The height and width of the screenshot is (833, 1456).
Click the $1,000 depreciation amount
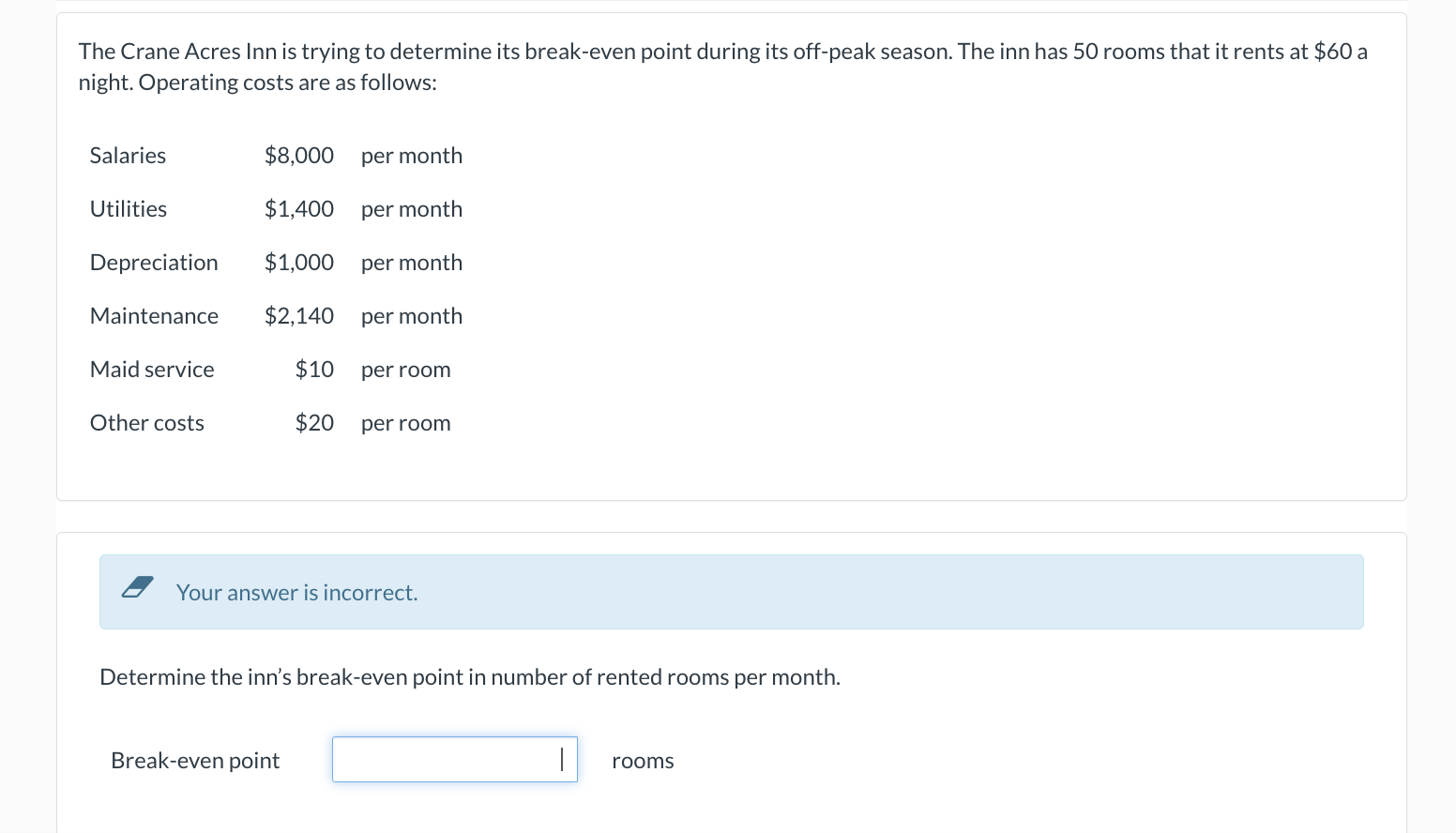pyautogui.click(x=299, y=263)
